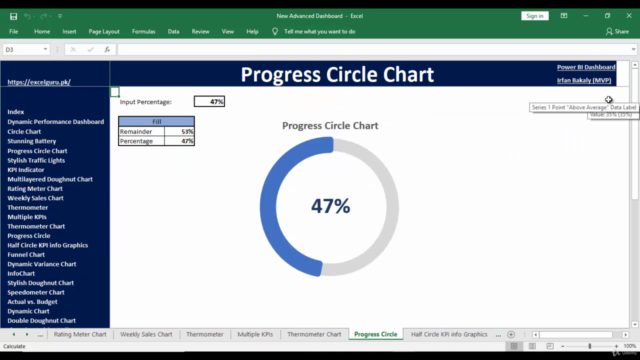Click the Insert Function fx icon
Image resolution: width=640 pixels, height=360 pixels.
click(x=107, y=49)
